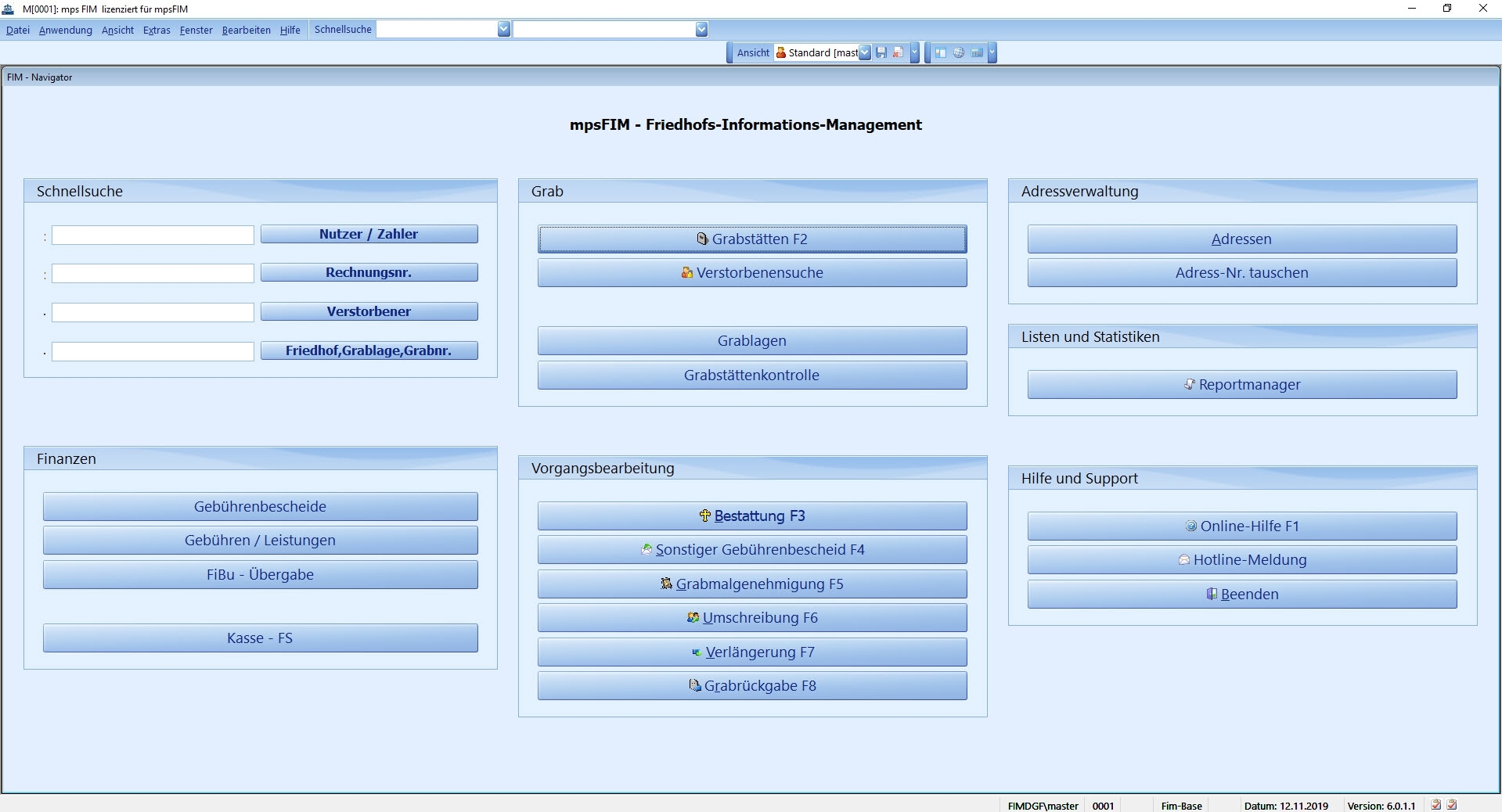This screenshot has height=812, width=1502.
Task: Click the Hotline-Meldung button
Action: (1242, 560)
